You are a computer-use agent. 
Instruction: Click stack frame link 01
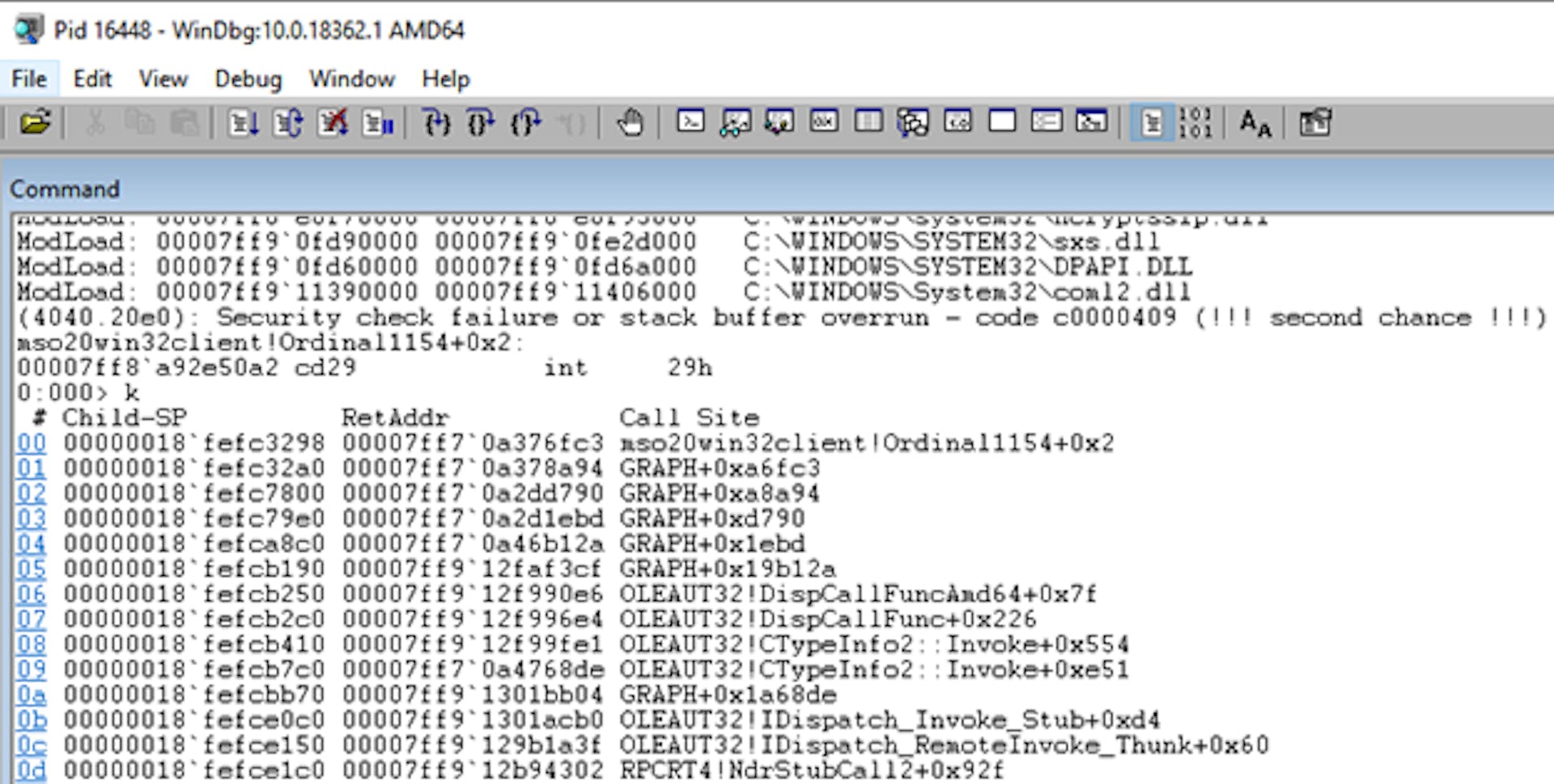click(x=32, y=468)
